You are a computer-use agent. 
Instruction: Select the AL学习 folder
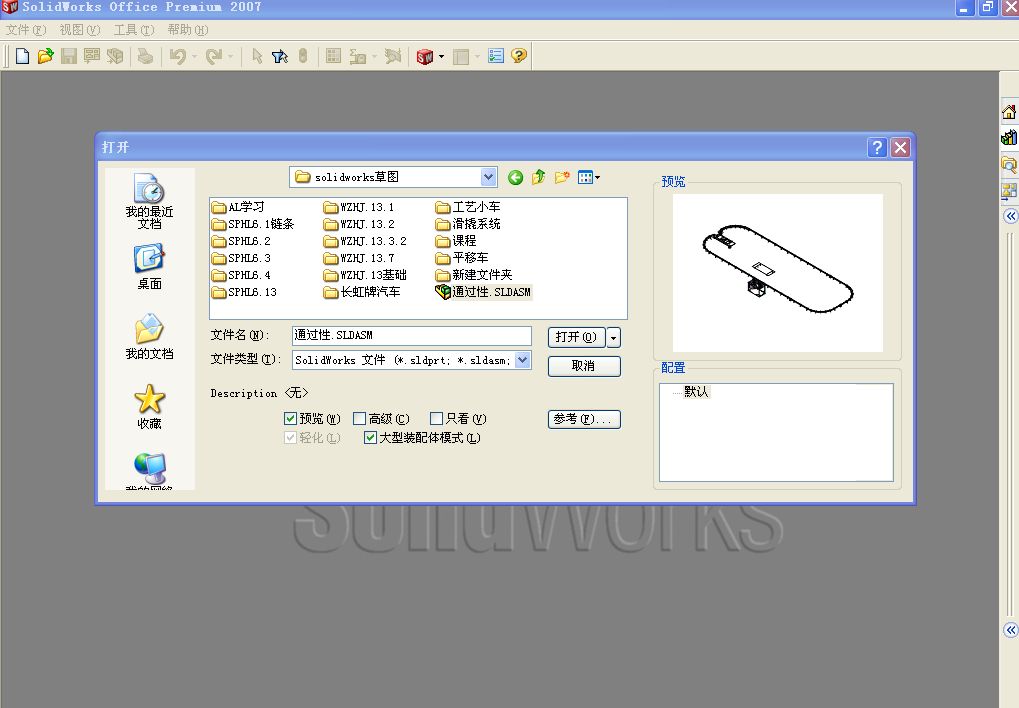[238, 207]
